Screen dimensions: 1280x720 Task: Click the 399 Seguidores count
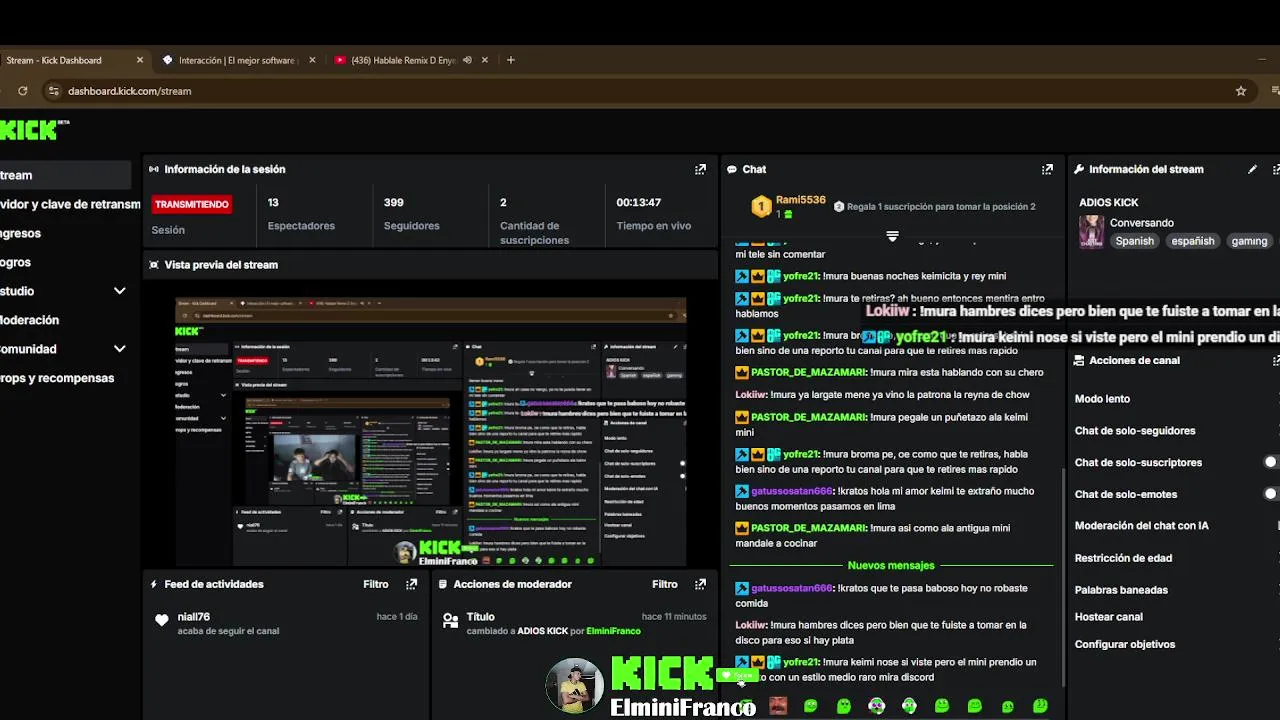point(394,202)
